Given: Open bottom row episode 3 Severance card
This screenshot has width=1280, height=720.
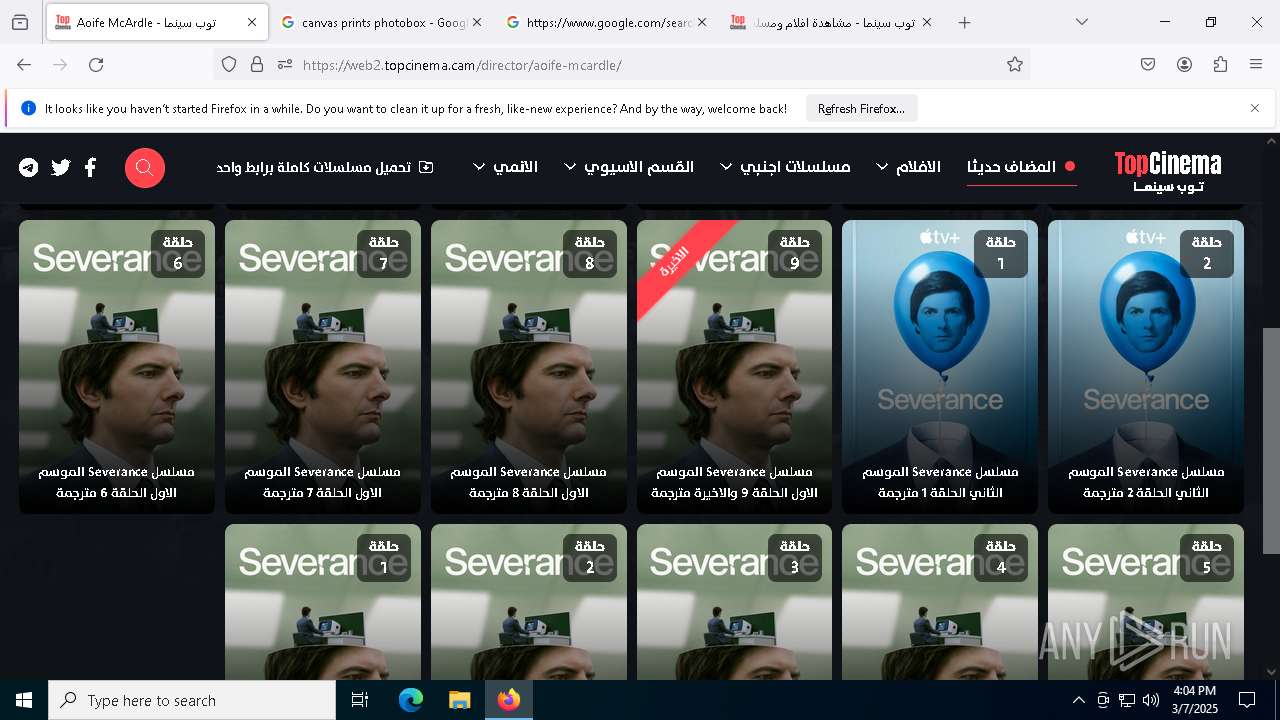Looking at the screenshot, I should [734, 602].
